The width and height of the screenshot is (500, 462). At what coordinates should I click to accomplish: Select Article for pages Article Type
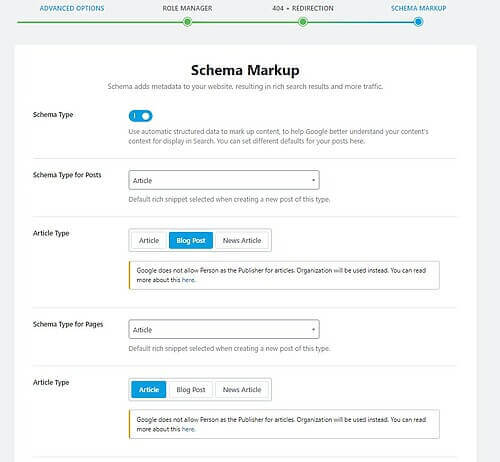click(149, 389)
